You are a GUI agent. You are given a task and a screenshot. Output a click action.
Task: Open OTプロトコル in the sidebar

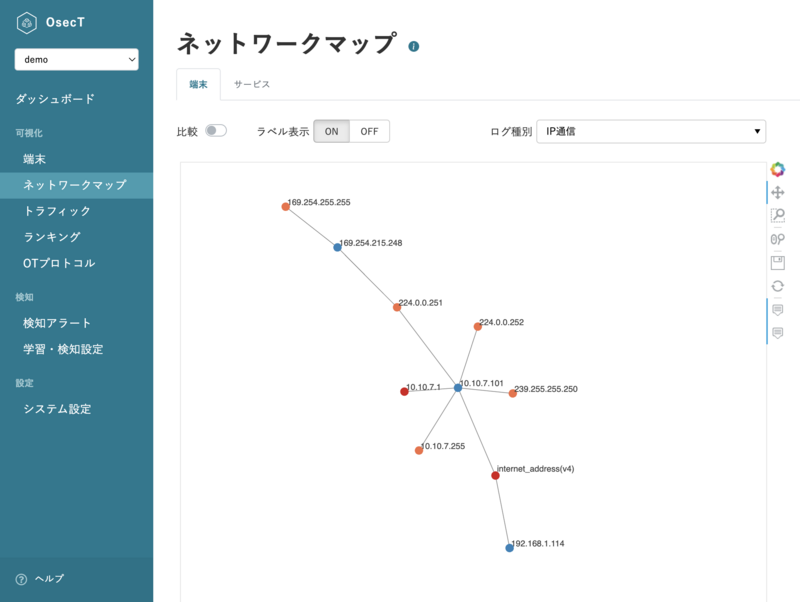point(59,263)
